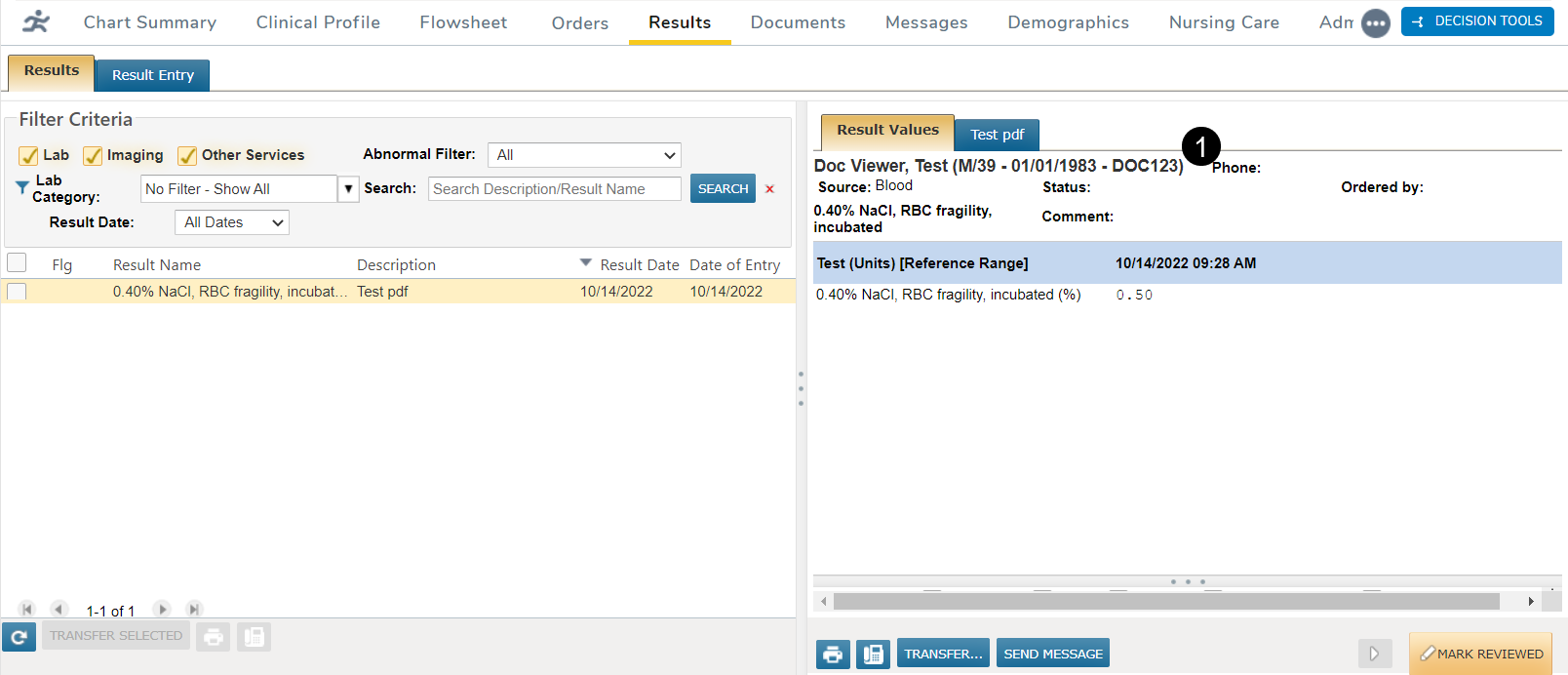Clear search using the red X icon
Screen dimensions: 1568x675
point(769,189)
